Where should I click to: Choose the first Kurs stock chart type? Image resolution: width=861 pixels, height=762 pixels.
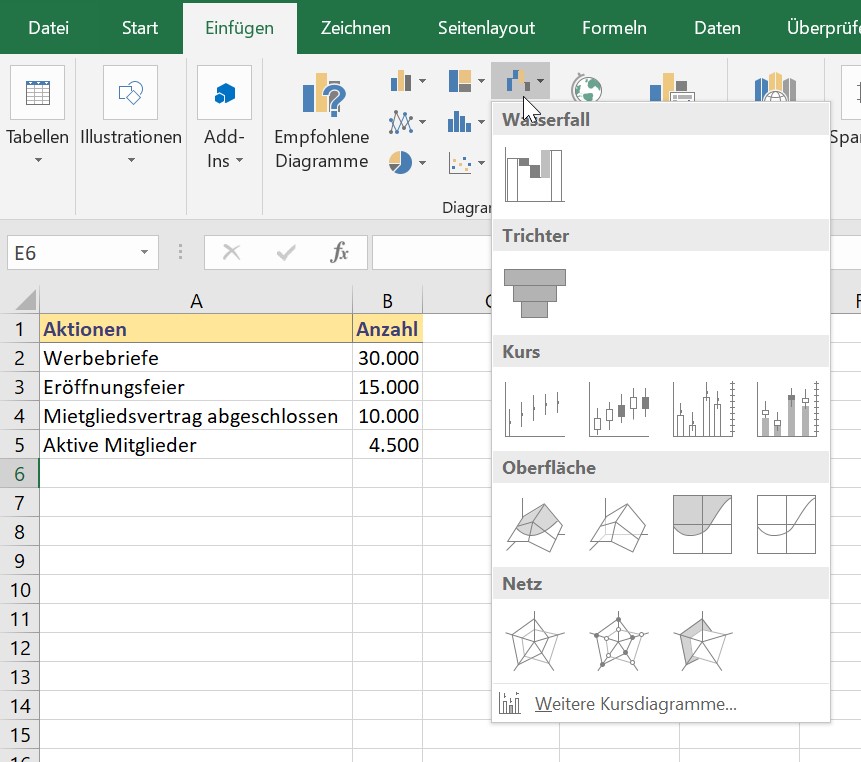534,408
